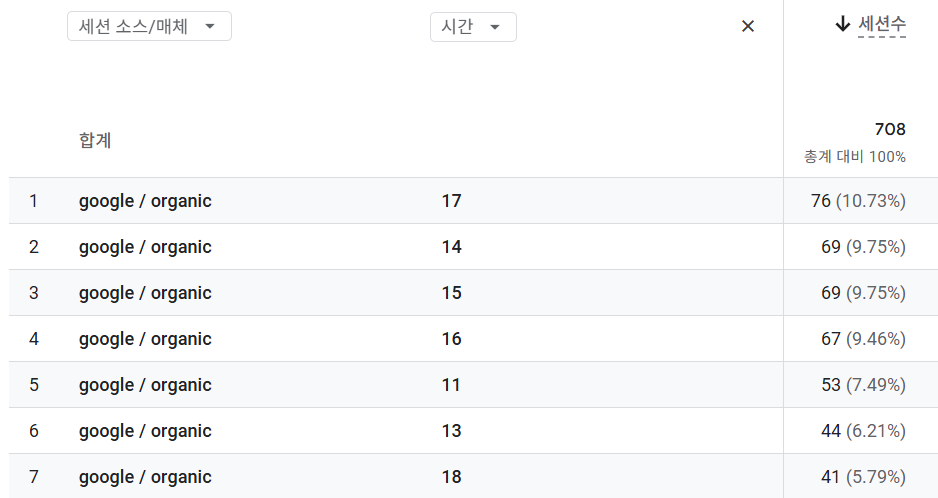Select google / organic in row 2

click(x=145, y=247)
